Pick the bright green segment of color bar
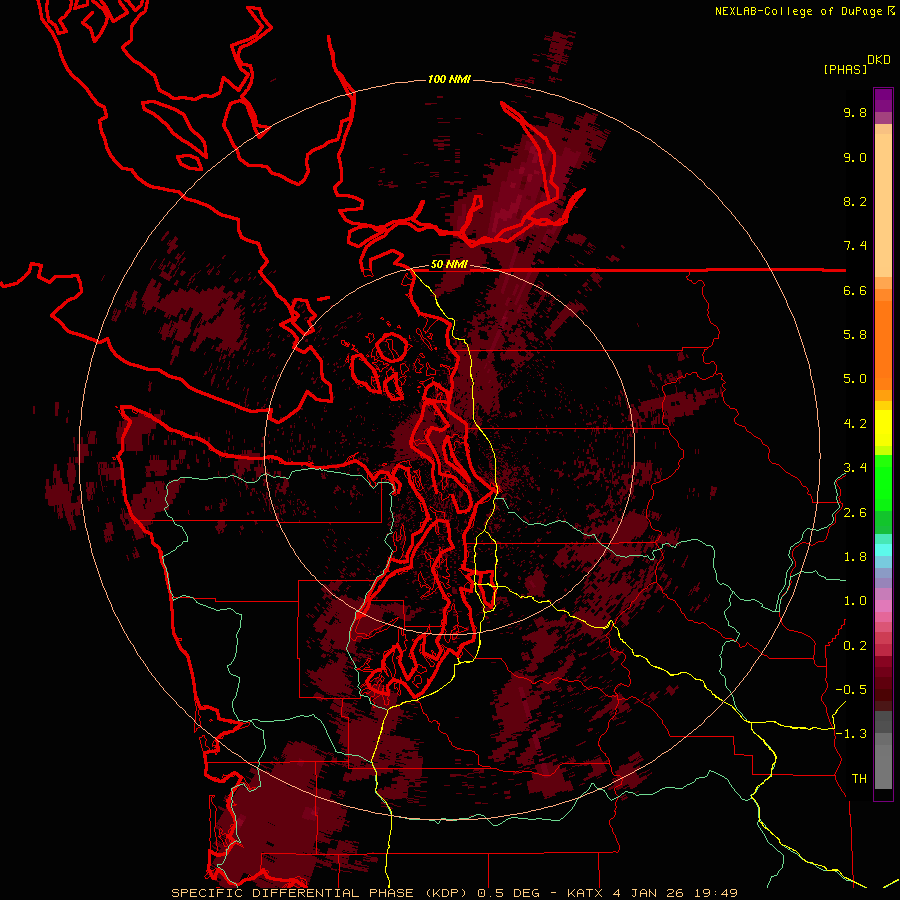Viewport: 900px width, 900px height. click(x=883, y=483)
